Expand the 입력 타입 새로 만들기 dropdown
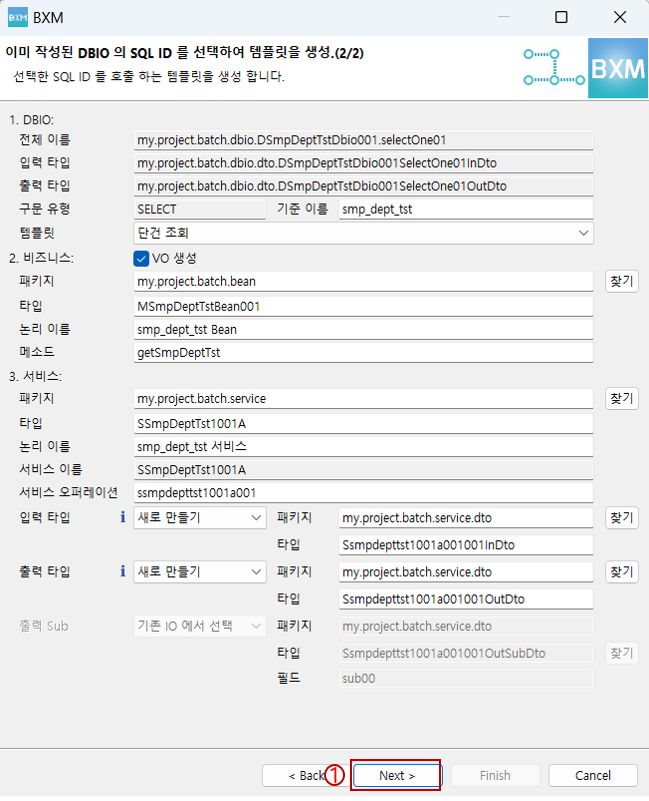 tap(200, 517)
